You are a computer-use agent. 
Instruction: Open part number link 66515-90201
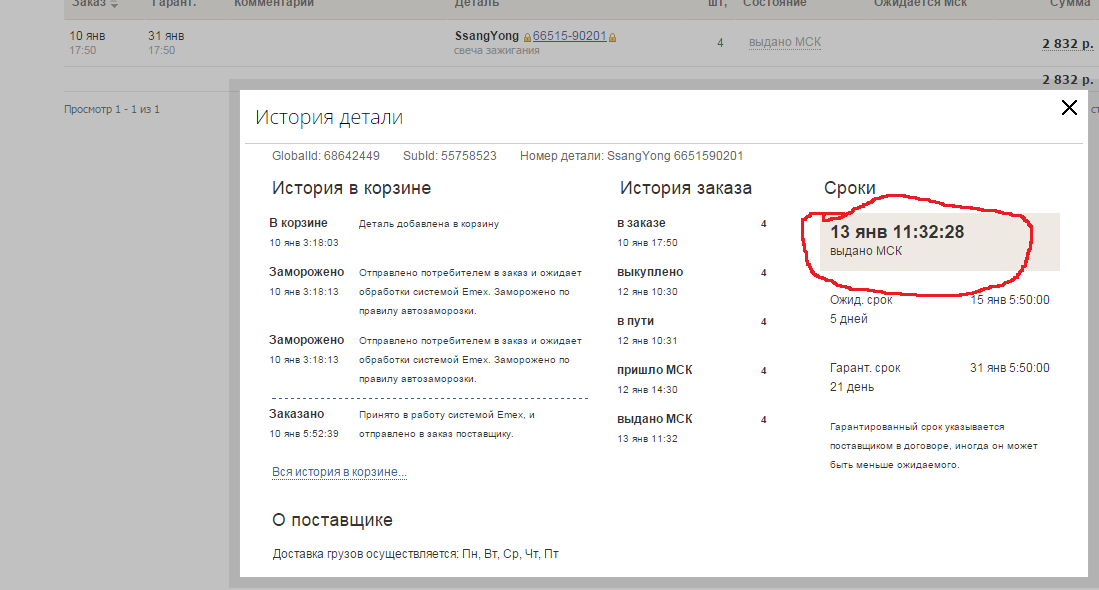click(569, 36)
